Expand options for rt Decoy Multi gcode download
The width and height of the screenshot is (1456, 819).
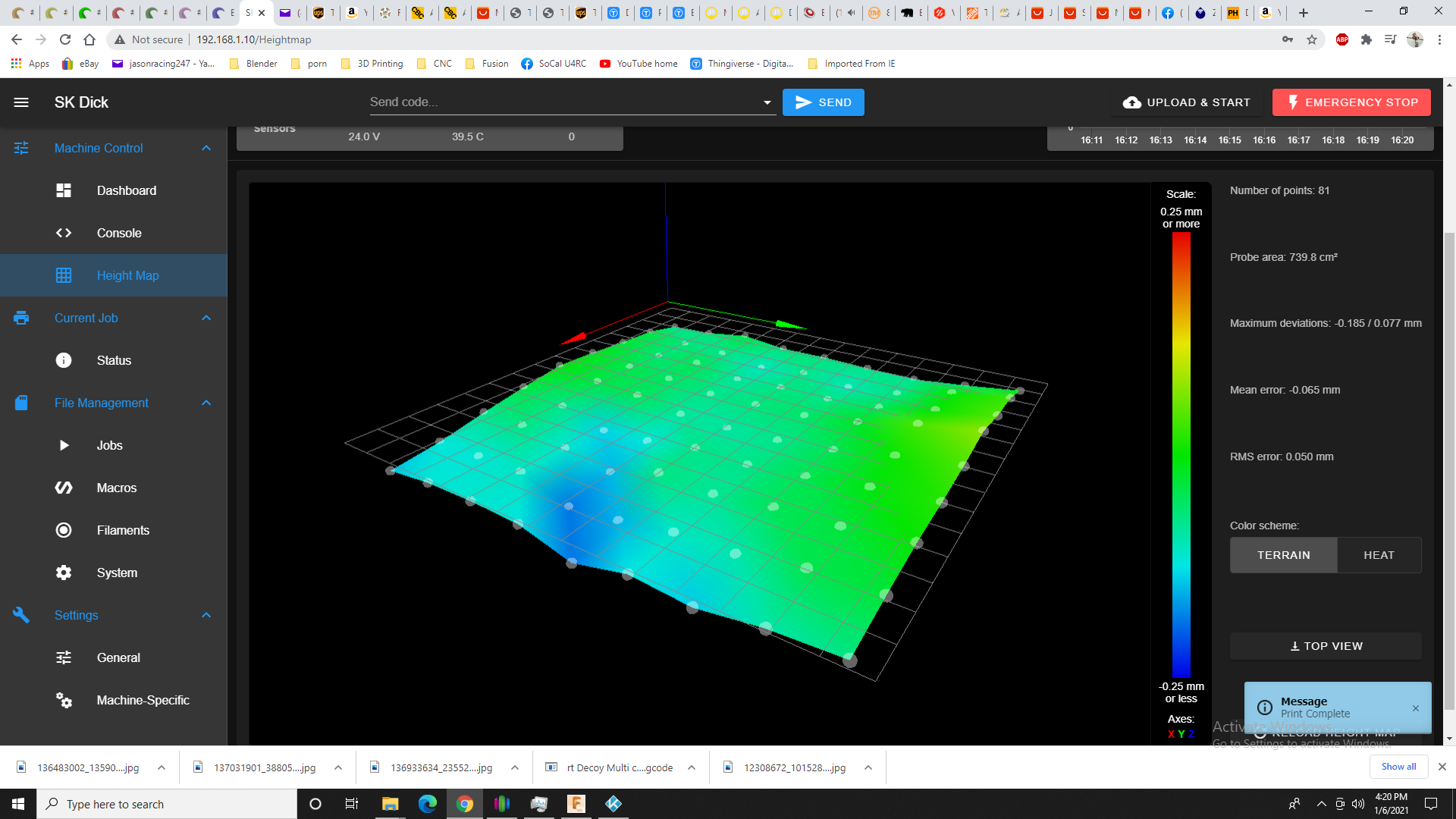[692, 767]
